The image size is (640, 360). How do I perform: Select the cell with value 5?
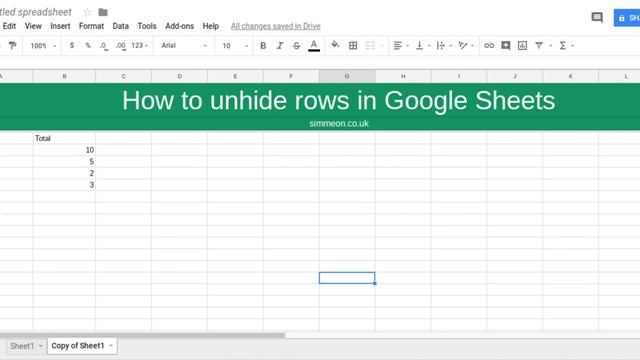pyautogui.click(x=64, y=162)
